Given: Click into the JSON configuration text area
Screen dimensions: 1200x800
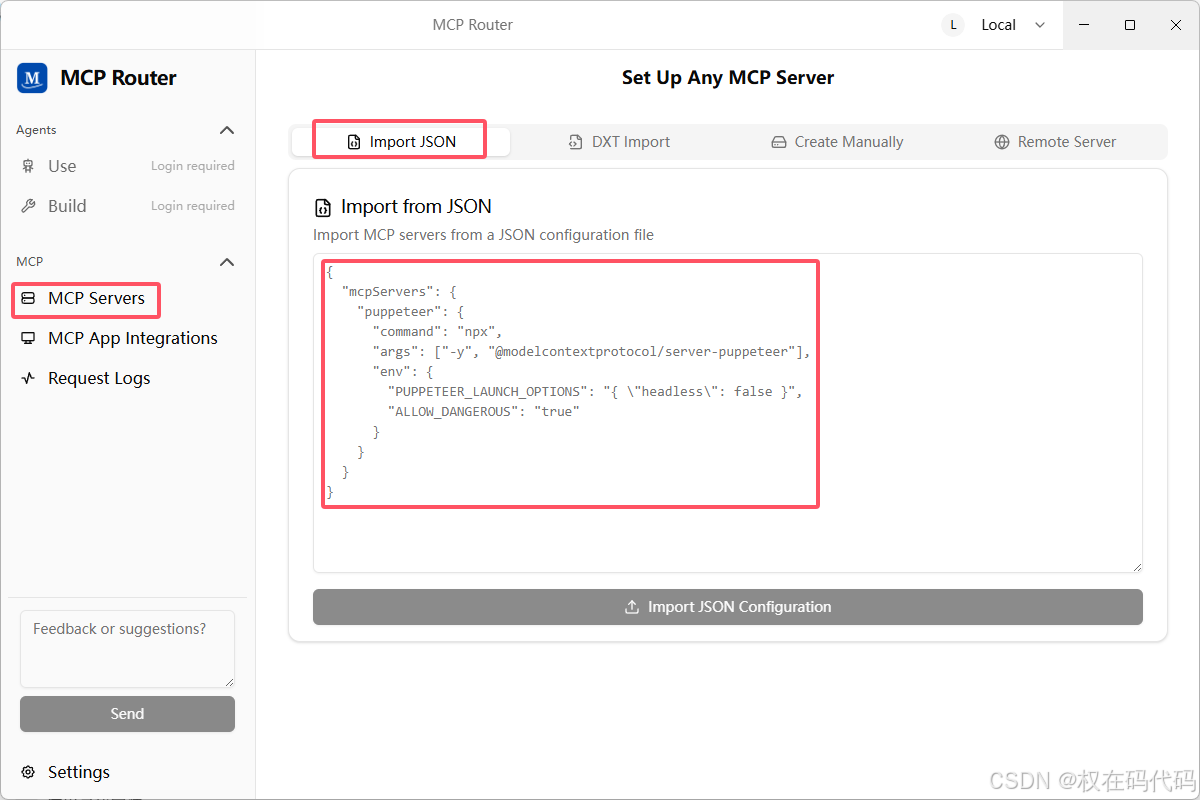Looking at the screenshot, I should point(728,413).
